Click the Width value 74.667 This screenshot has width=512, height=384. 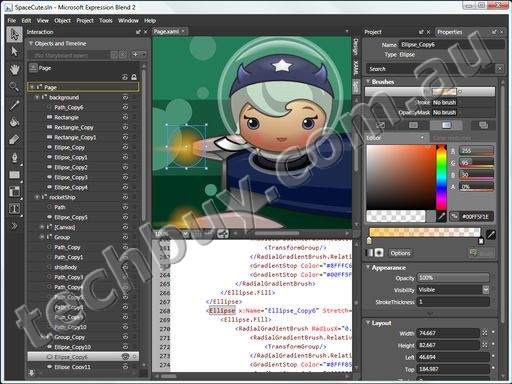[448, 333]
